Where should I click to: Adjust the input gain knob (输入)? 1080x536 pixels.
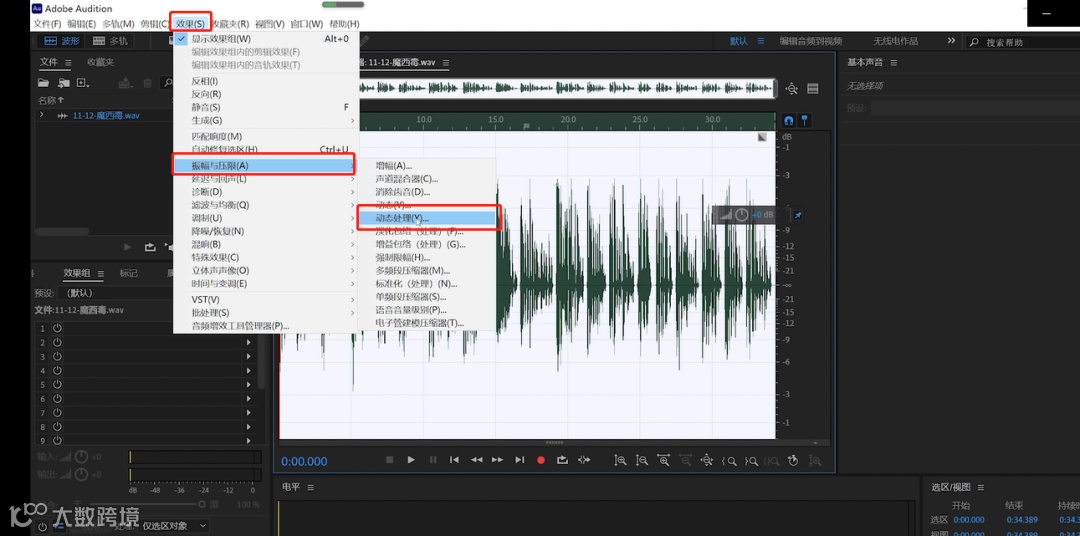point(81,457)
